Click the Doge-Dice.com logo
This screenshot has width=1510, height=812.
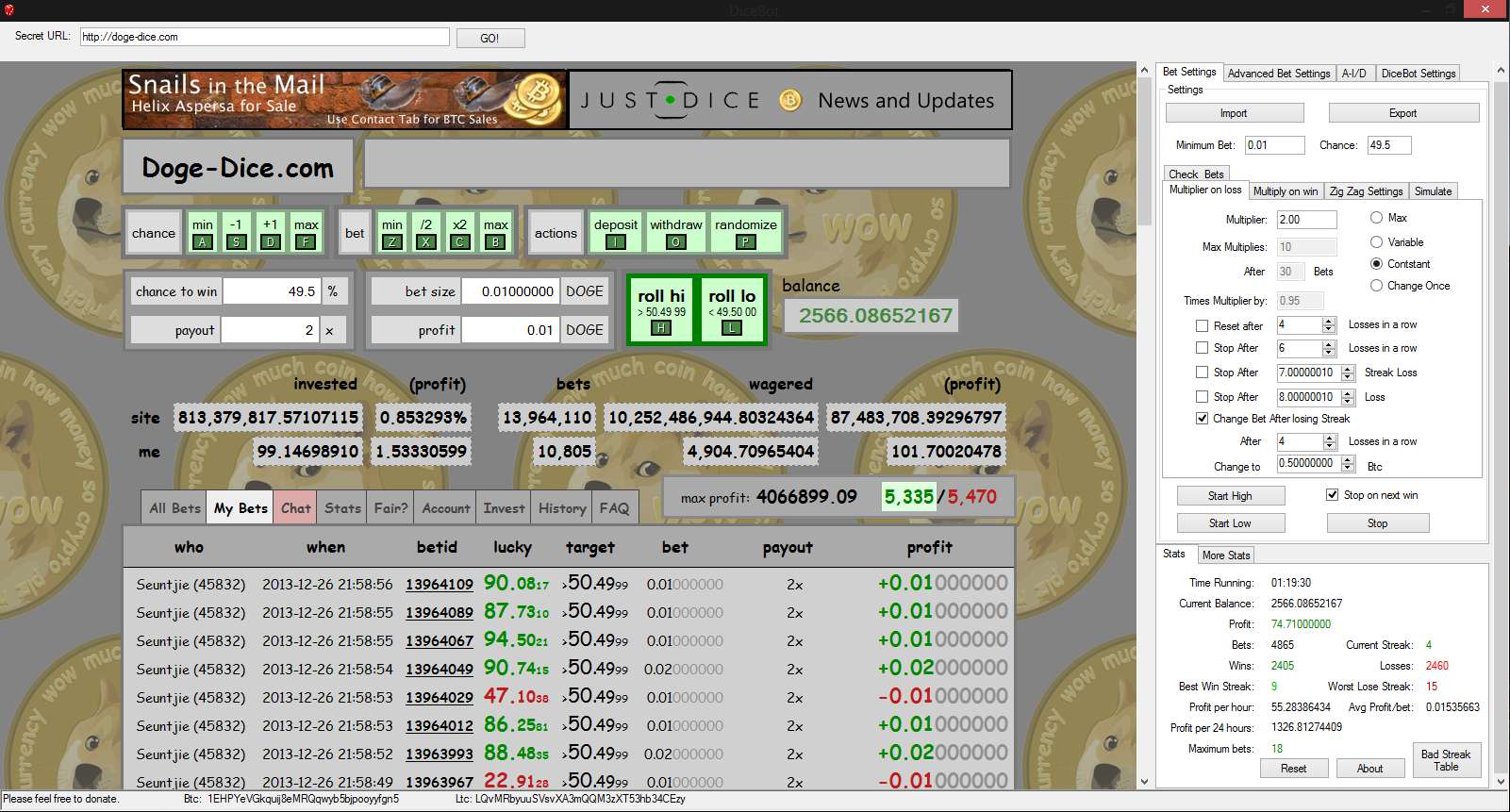238,168
